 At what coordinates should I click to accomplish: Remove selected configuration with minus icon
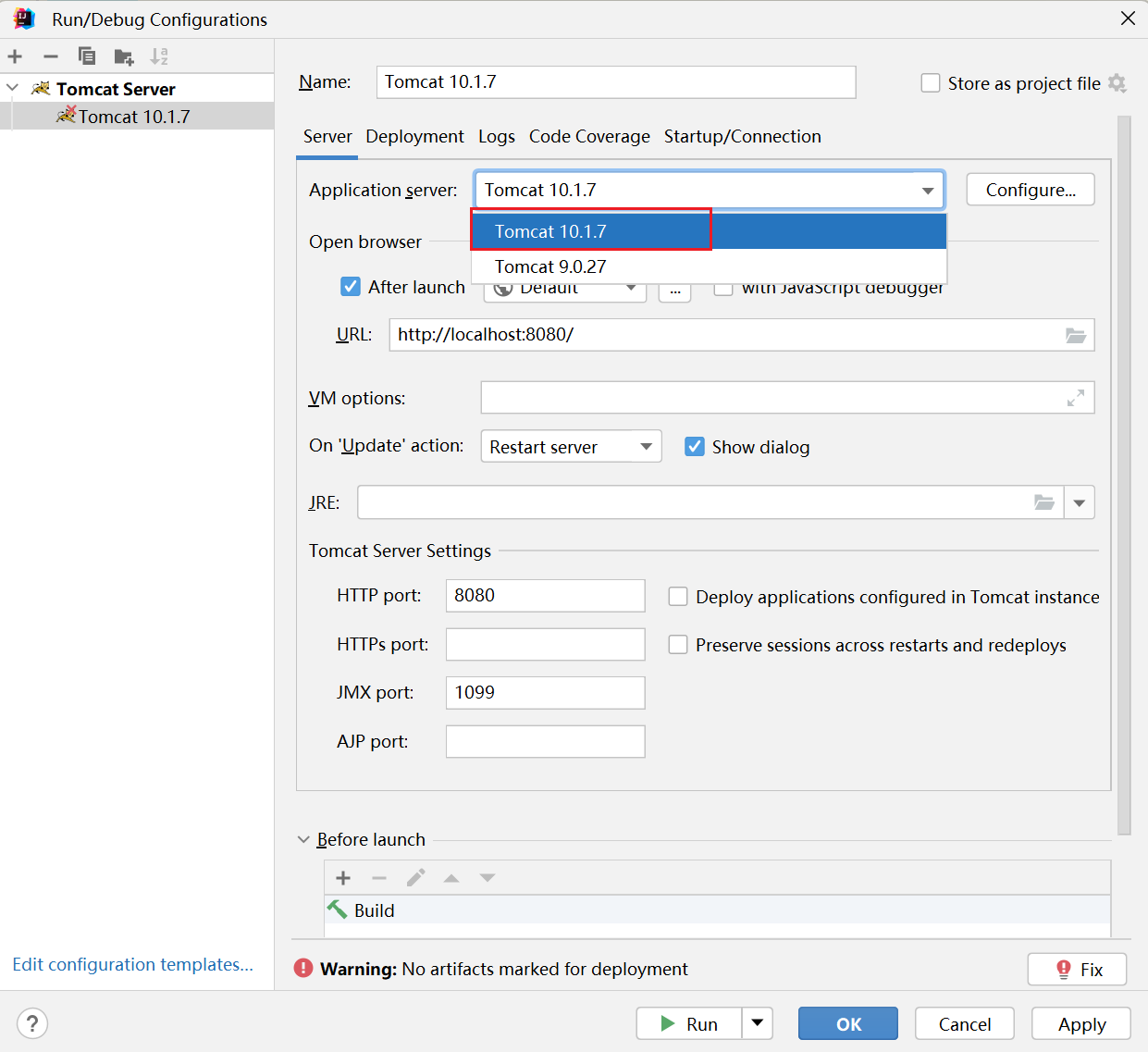51,56
